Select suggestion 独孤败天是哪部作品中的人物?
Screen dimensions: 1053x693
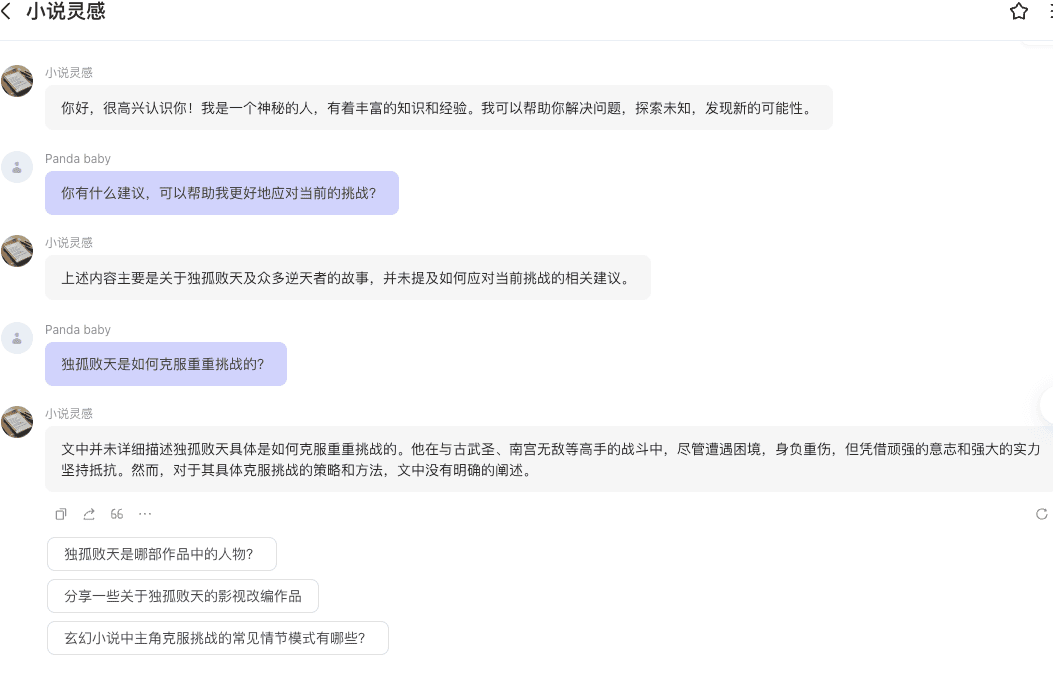point(161,554)
